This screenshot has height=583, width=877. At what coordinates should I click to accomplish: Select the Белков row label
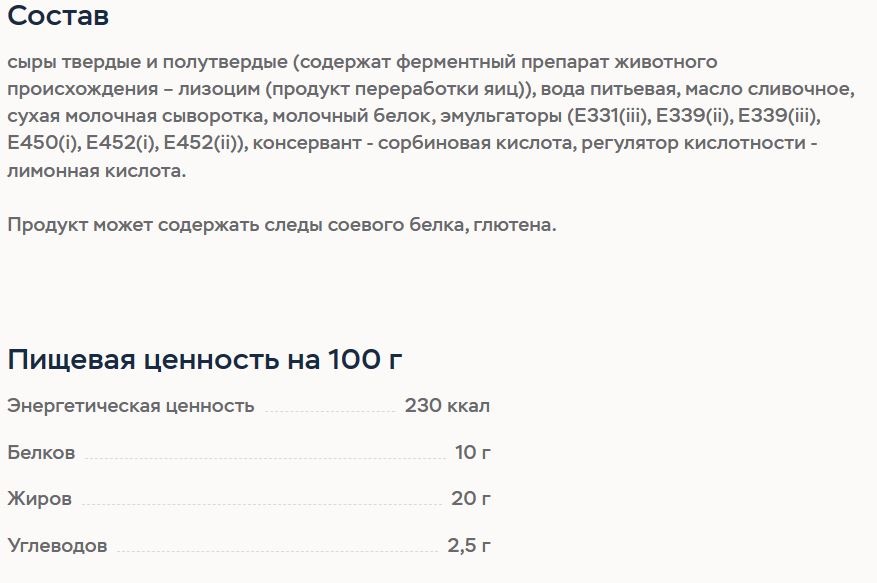click(41, 452)
